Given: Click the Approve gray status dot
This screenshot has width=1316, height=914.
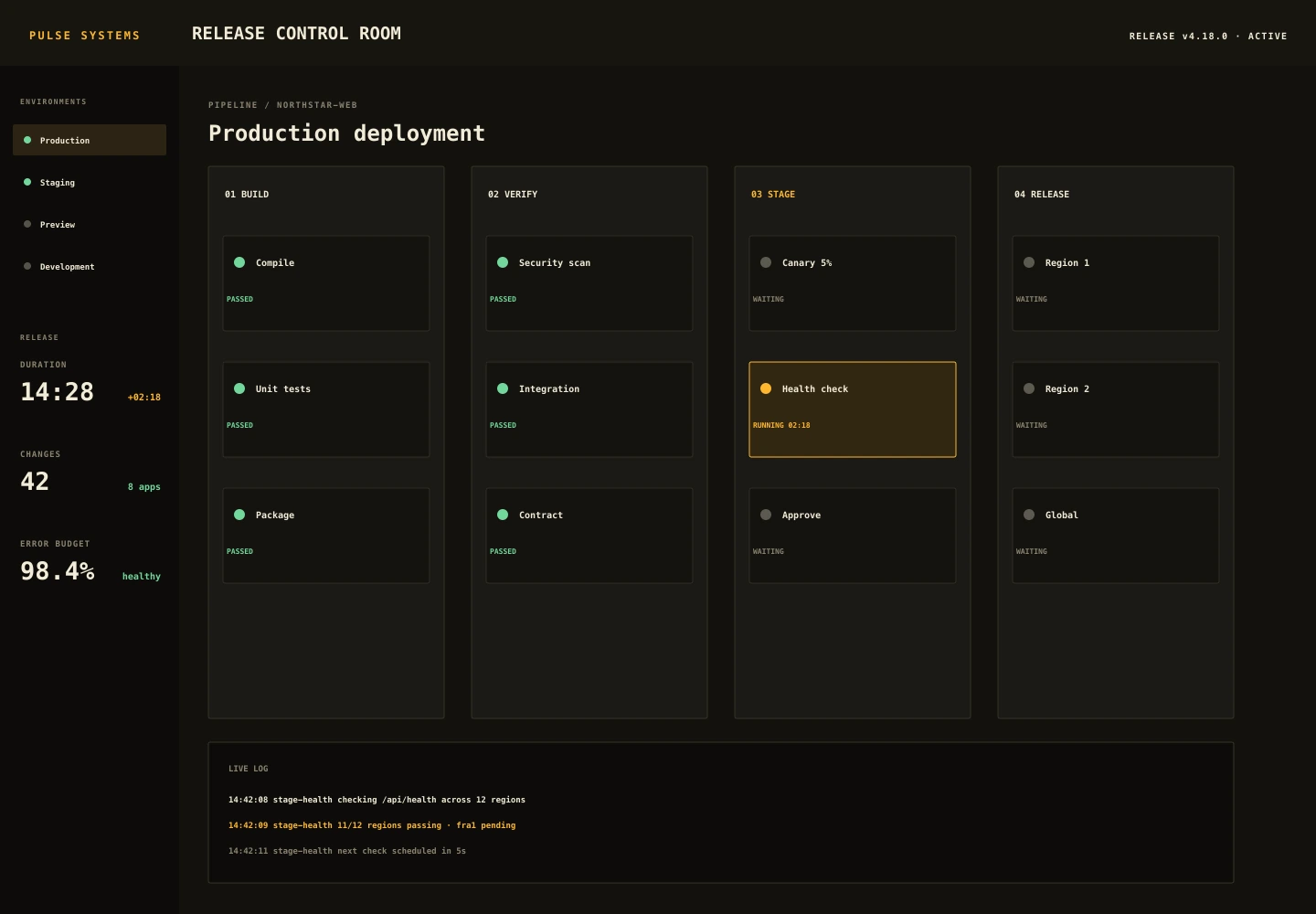Looking at the screenshot, I should 766,515.
